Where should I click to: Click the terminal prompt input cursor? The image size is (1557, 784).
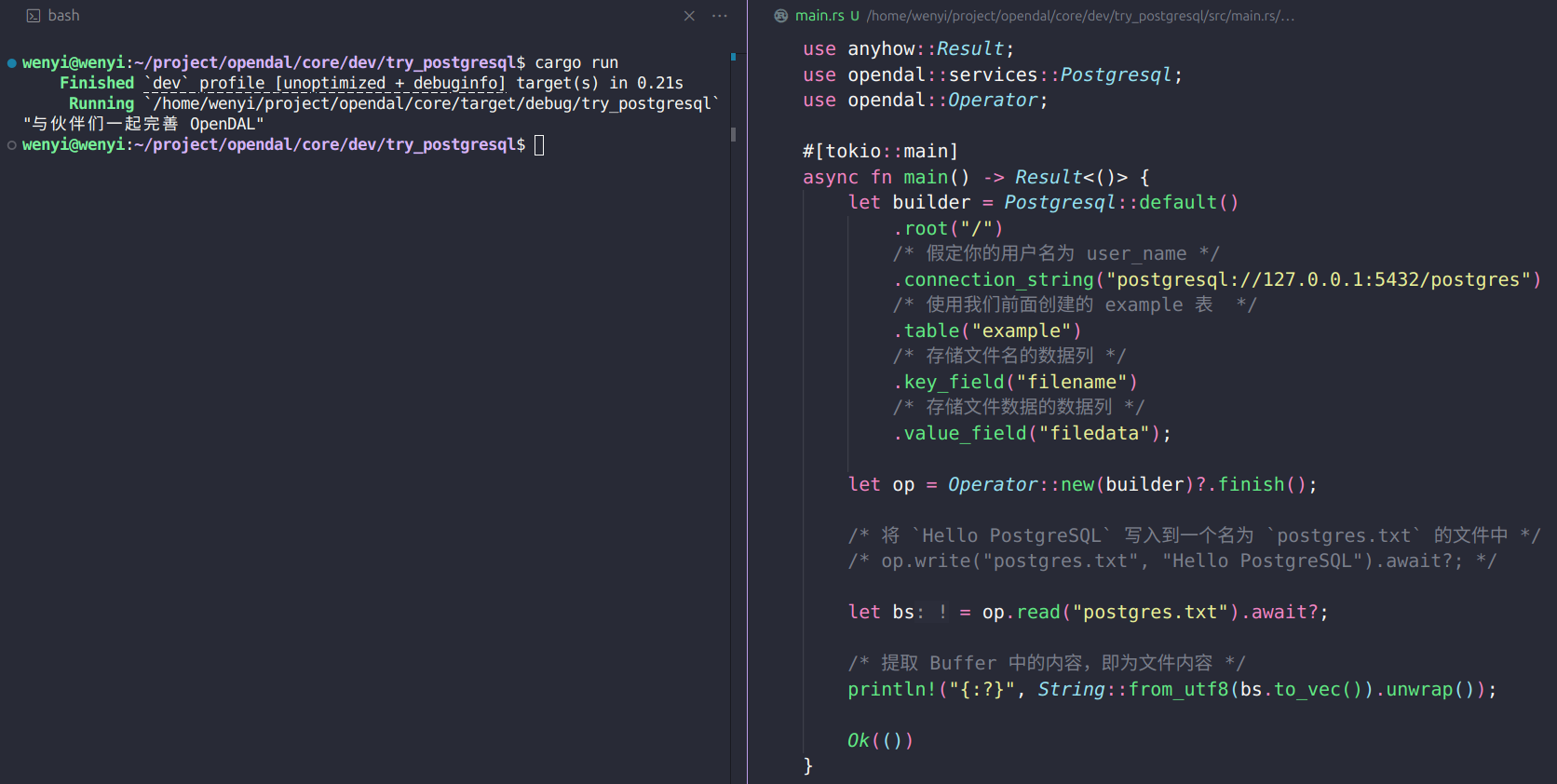pos(539,145)
